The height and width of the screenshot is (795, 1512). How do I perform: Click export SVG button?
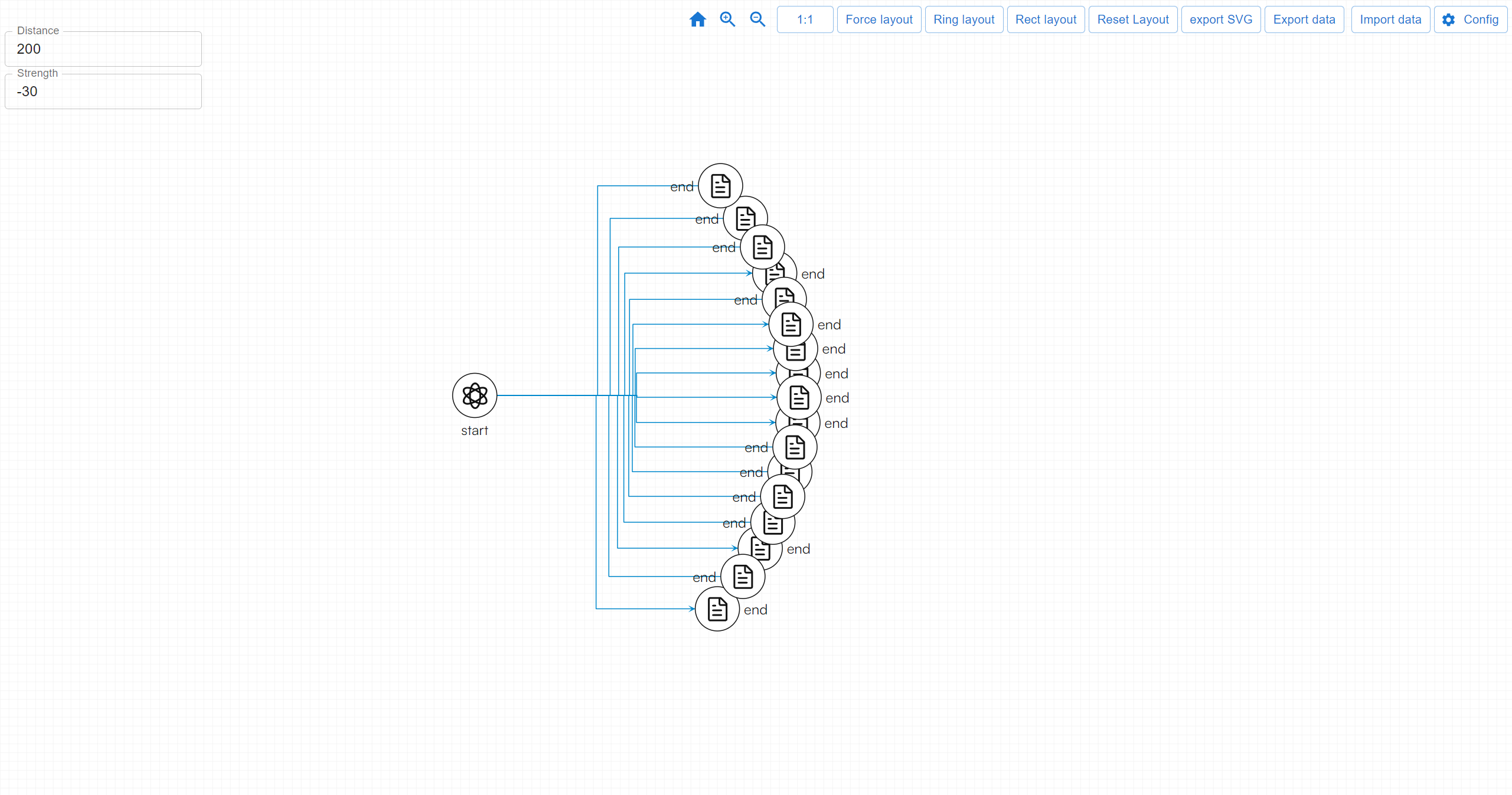click(x=1220, y=19)
